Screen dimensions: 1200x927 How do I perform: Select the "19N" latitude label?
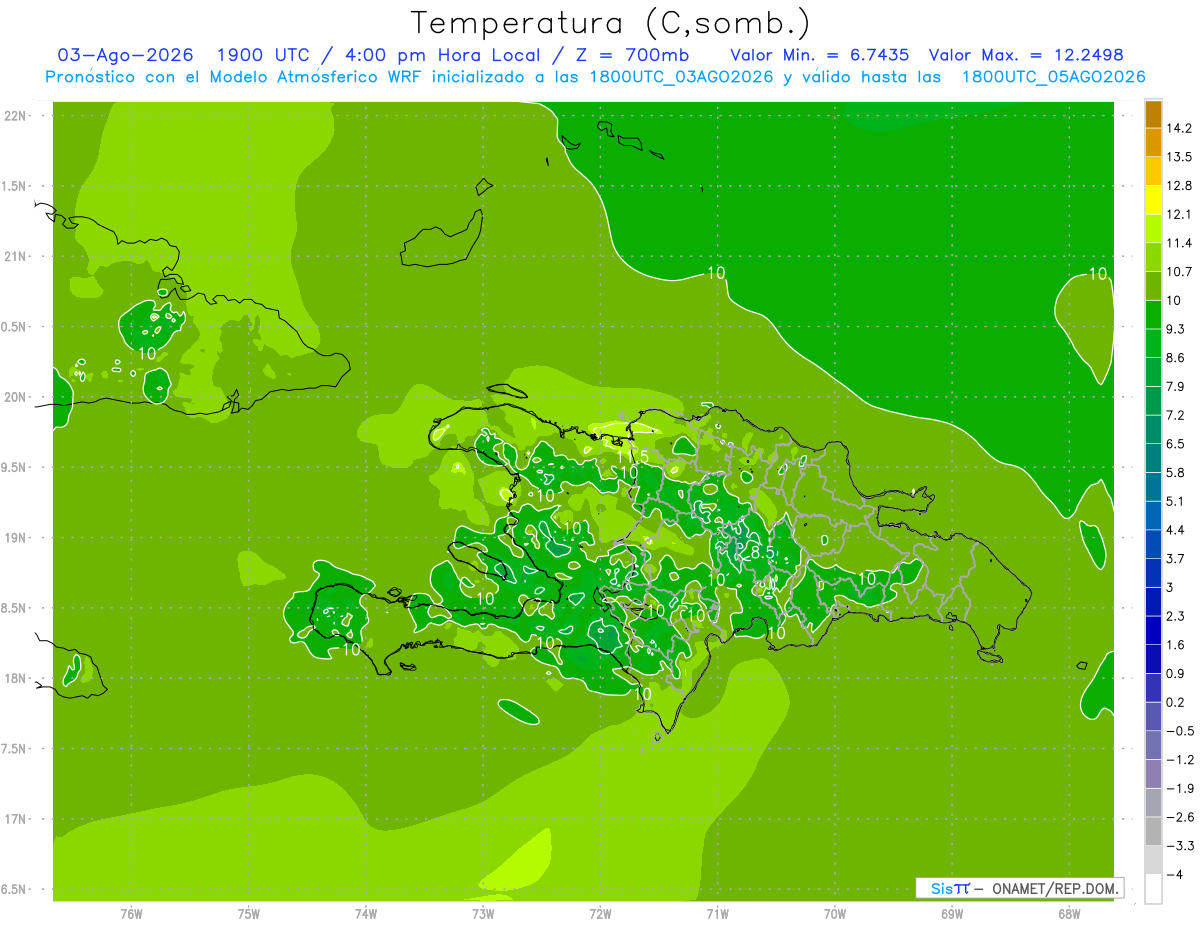point(17,538)
